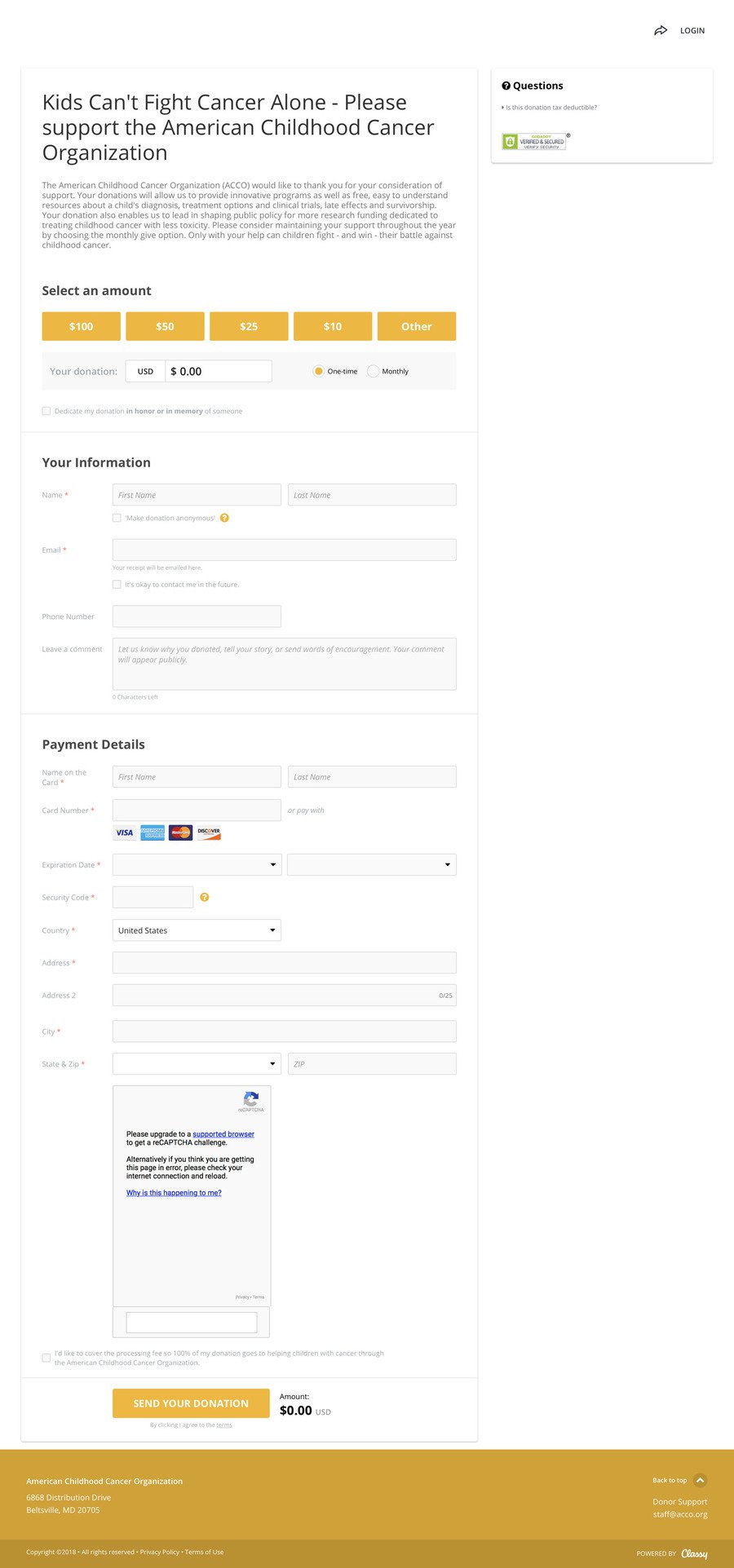Image resolution: width=734 pixels, height=1568 pixels.
Task: Open the 'terms' link under donation button
Action: (224, 1425)
